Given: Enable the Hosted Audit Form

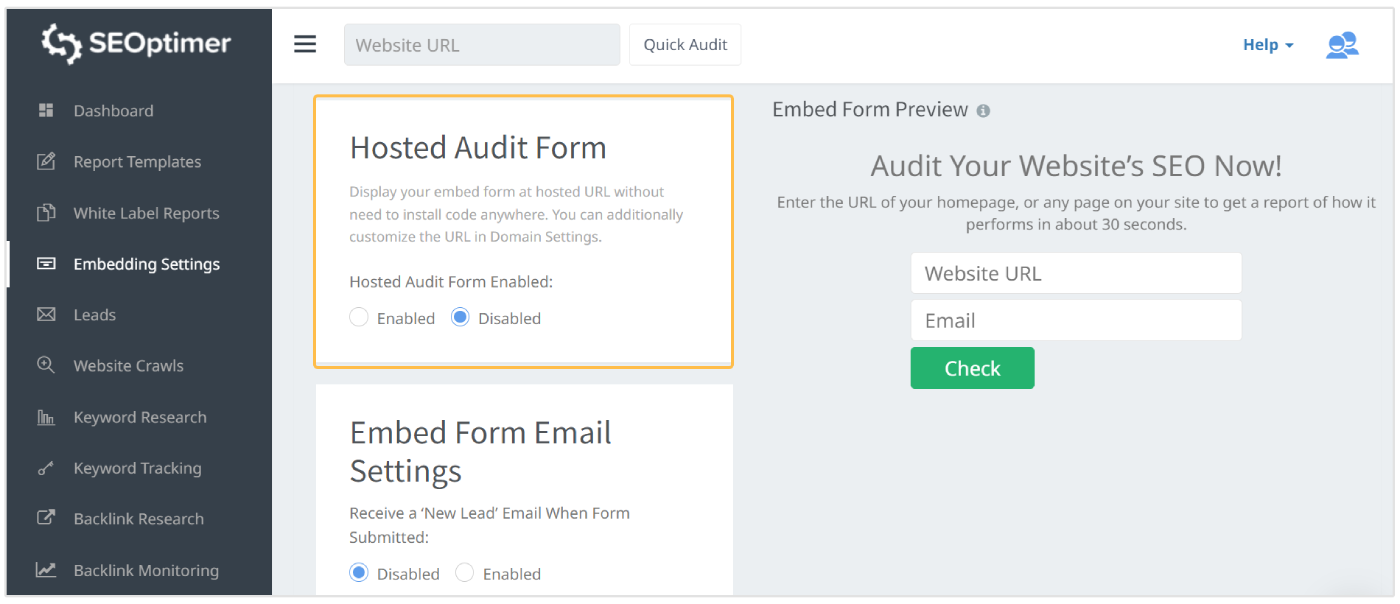Looking at the screenshot, I should (x=359, y=317).
